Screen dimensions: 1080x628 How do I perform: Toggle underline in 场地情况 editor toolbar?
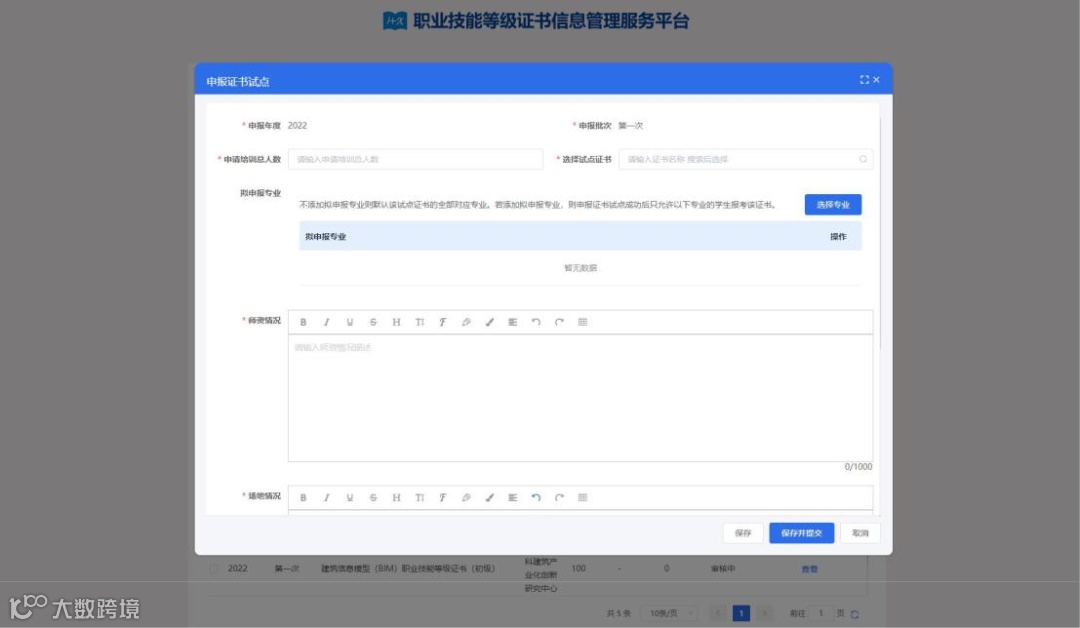pyautogui.click(x=350, y=498)
